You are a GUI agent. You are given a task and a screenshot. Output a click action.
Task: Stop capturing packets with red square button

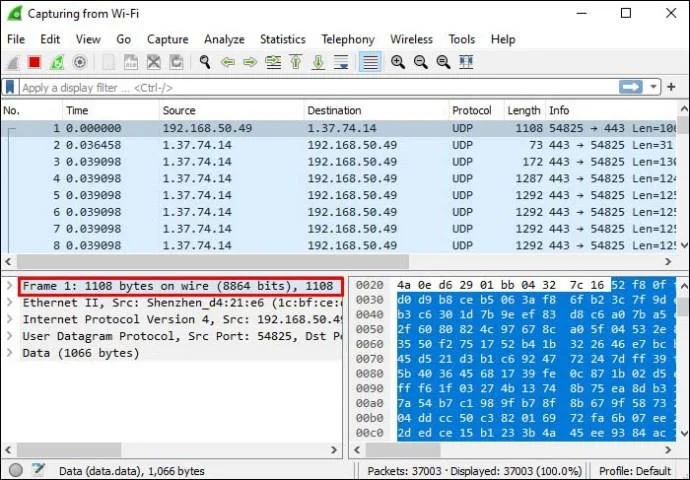pos(34,62)
